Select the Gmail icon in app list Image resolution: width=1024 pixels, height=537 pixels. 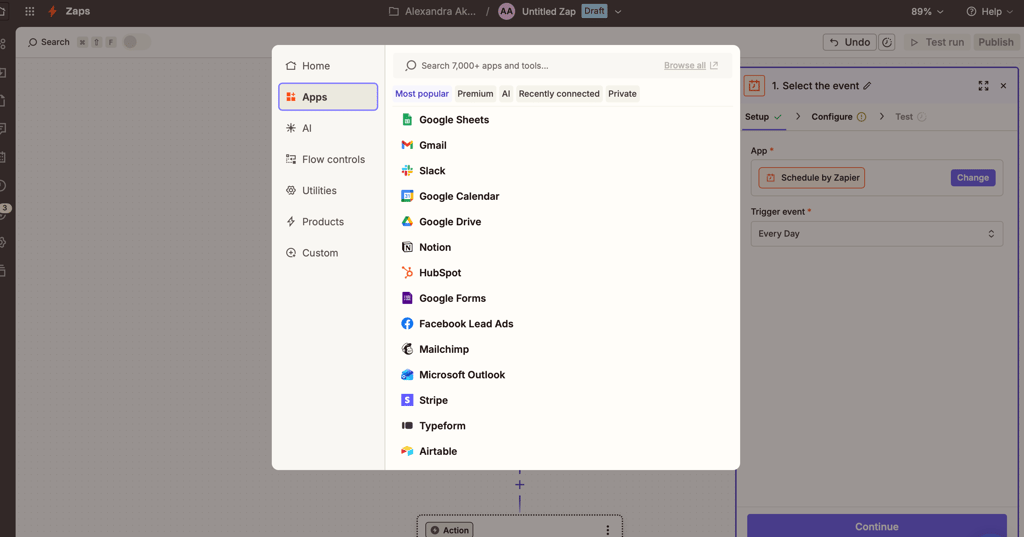click(407, 145)
